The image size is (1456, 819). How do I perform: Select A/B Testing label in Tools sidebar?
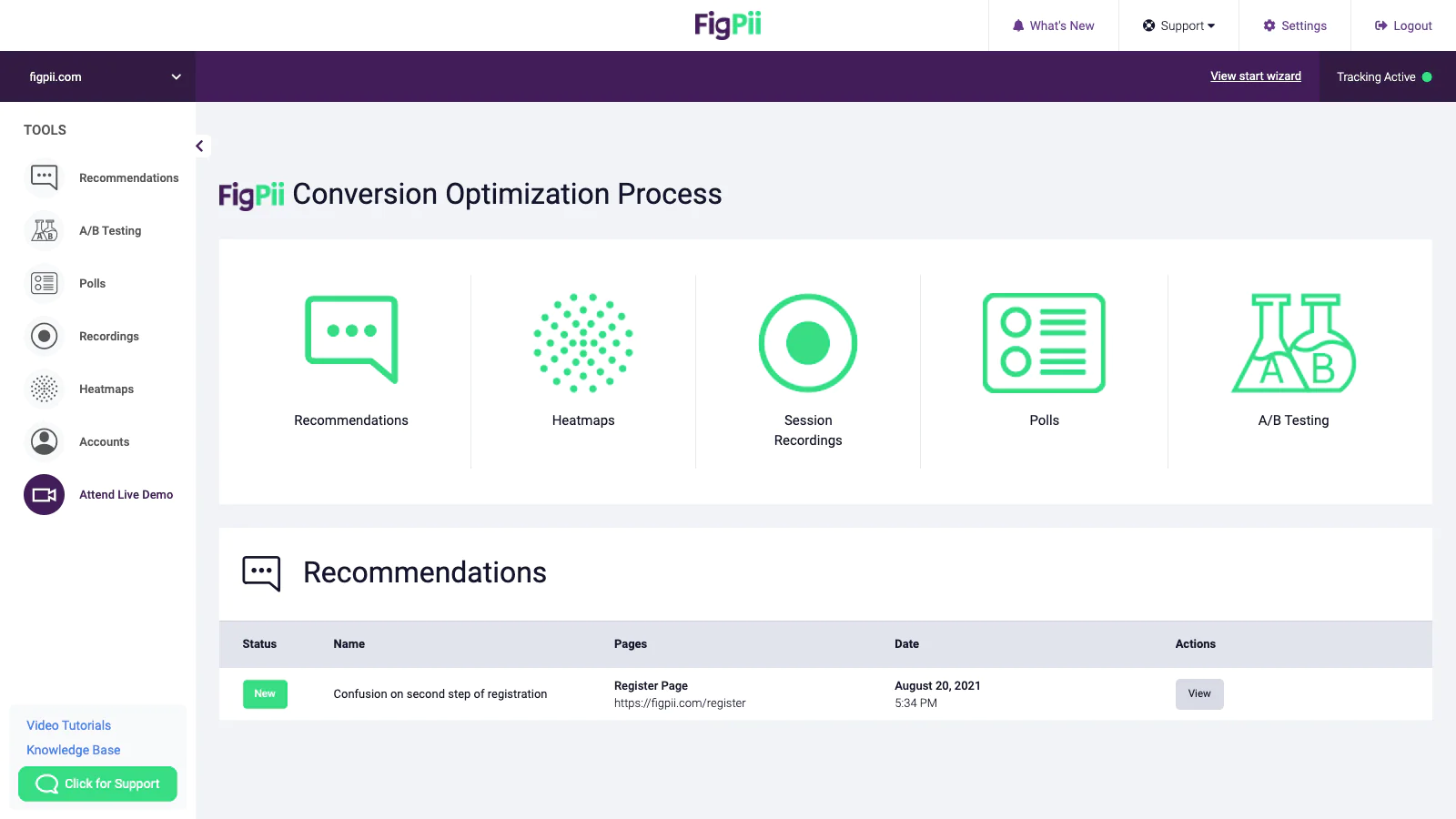point(110,231)
